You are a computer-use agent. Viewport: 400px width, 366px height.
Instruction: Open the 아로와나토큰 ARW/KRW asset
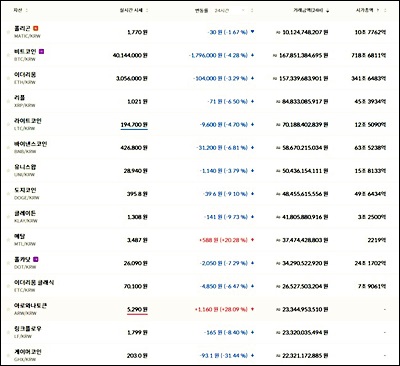[x=30, y=309]
